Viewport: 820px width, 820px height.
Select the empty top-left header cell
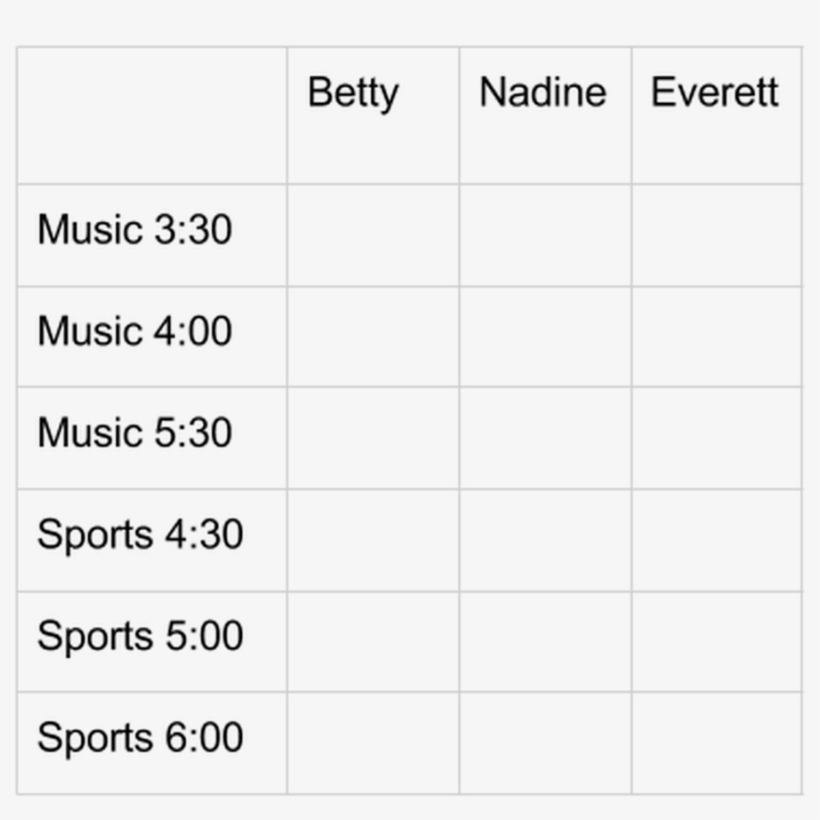(x=152, y=115)
